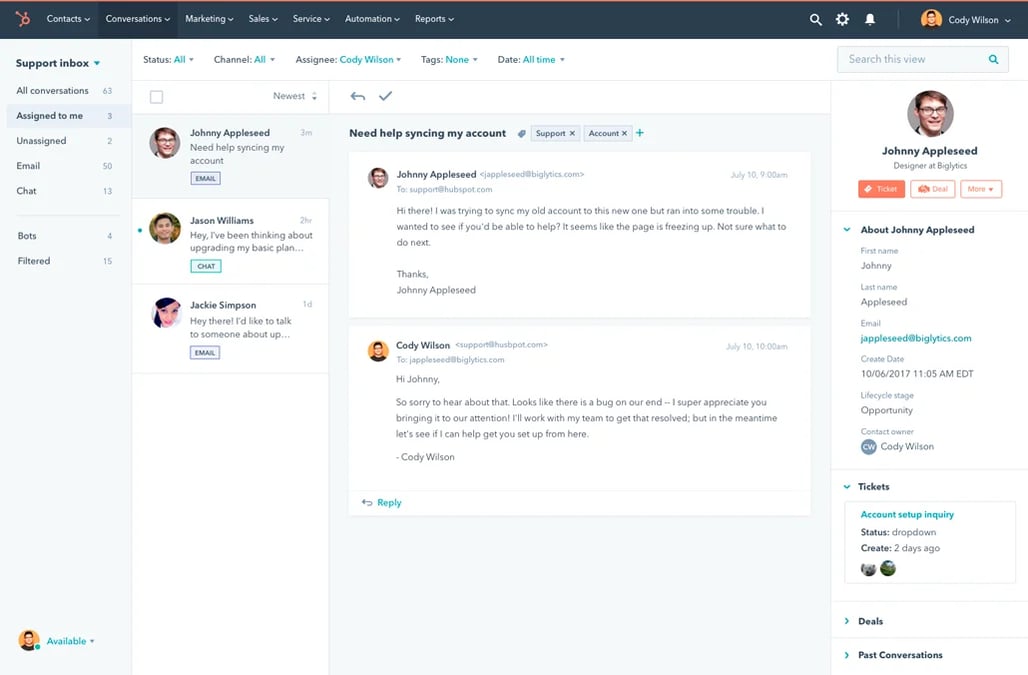Open search with the magnifying glass icon
Viewport: 1028px width, 675px height.
coord(816,19)
